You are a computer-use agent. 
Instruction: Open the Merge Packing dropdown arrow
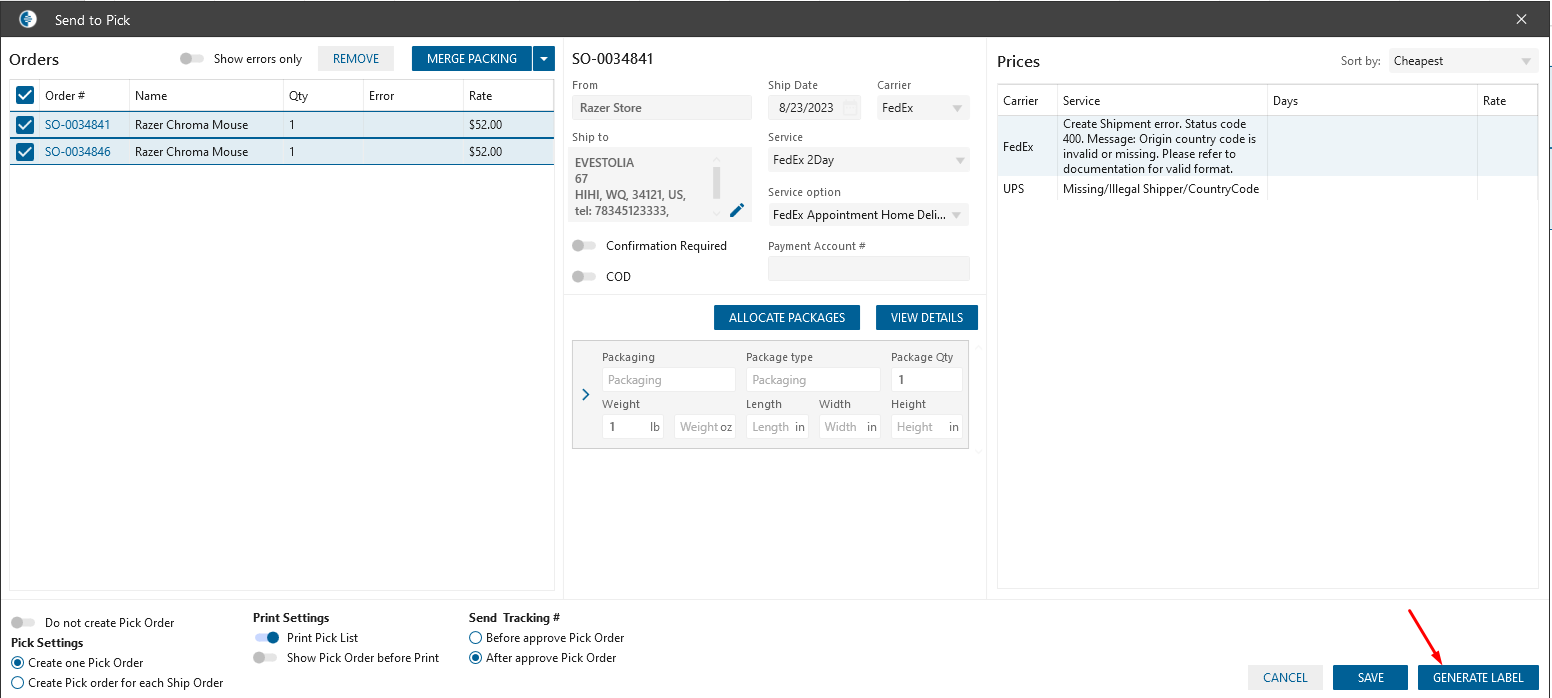click(x=543, y=59)
